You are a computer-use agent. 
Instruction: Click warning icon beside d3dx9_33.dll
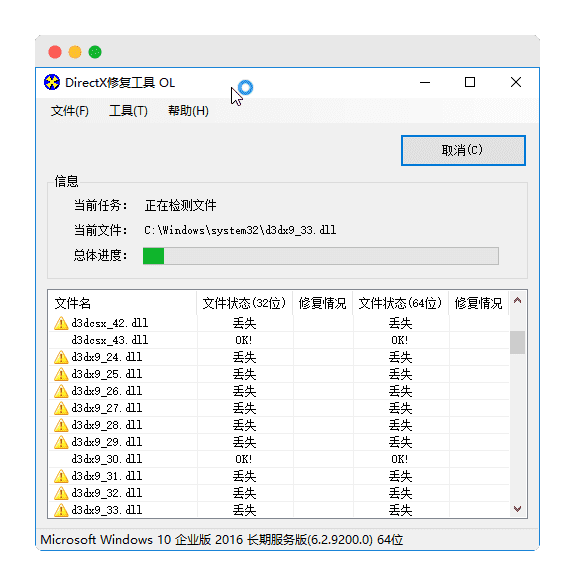(x=61, y=510)
